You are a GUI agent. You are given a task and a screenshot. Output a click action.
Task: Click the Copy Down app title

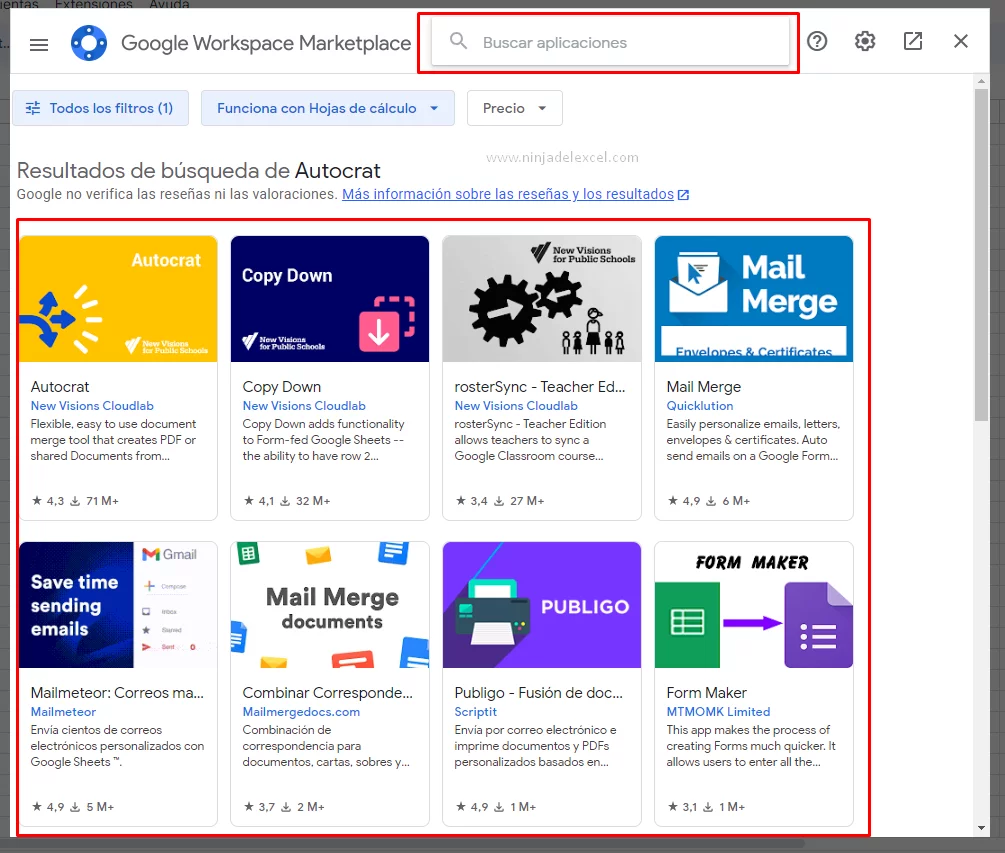pos(281,387)
